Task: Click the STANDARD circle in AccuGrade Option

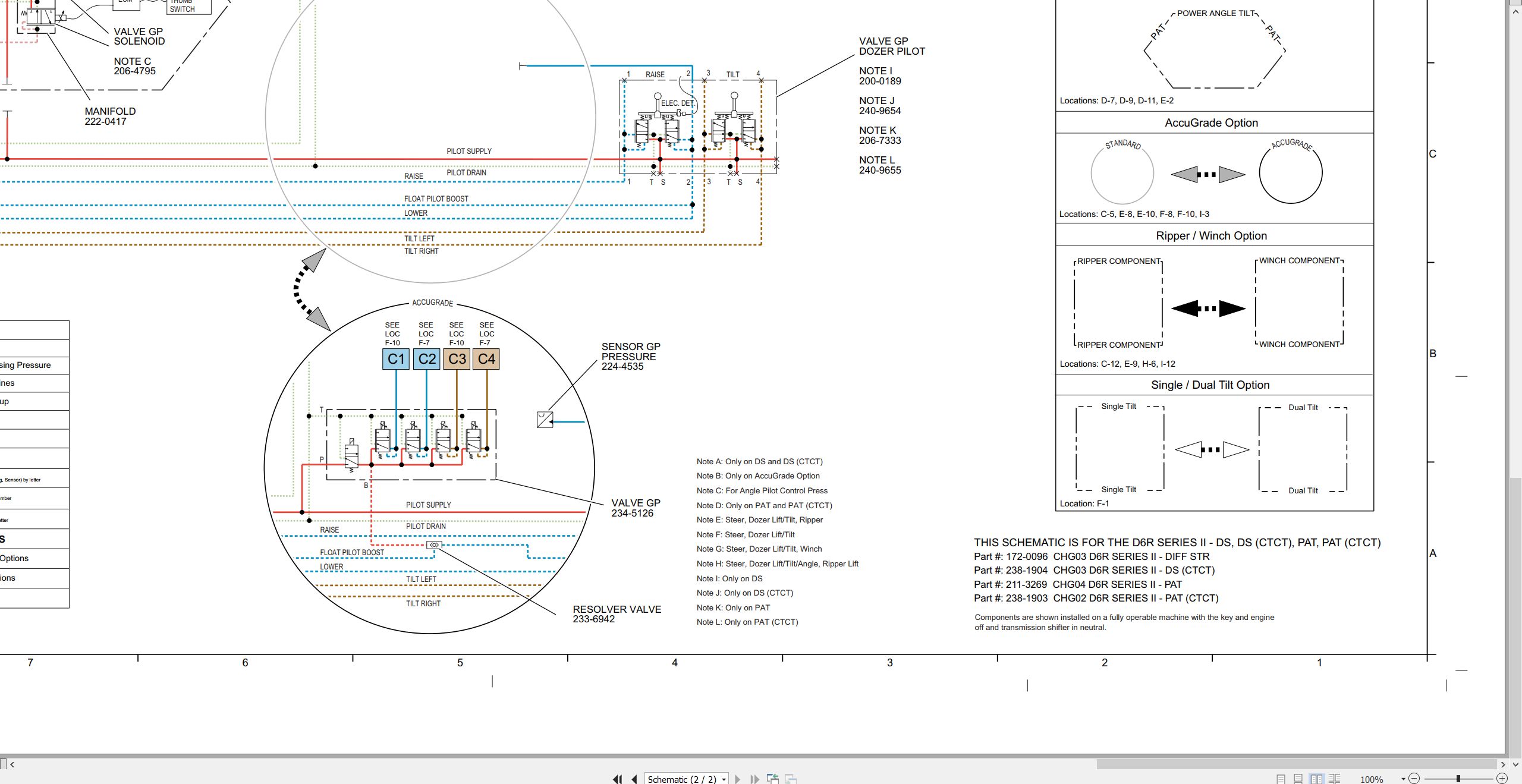Action: point(1122,173)
